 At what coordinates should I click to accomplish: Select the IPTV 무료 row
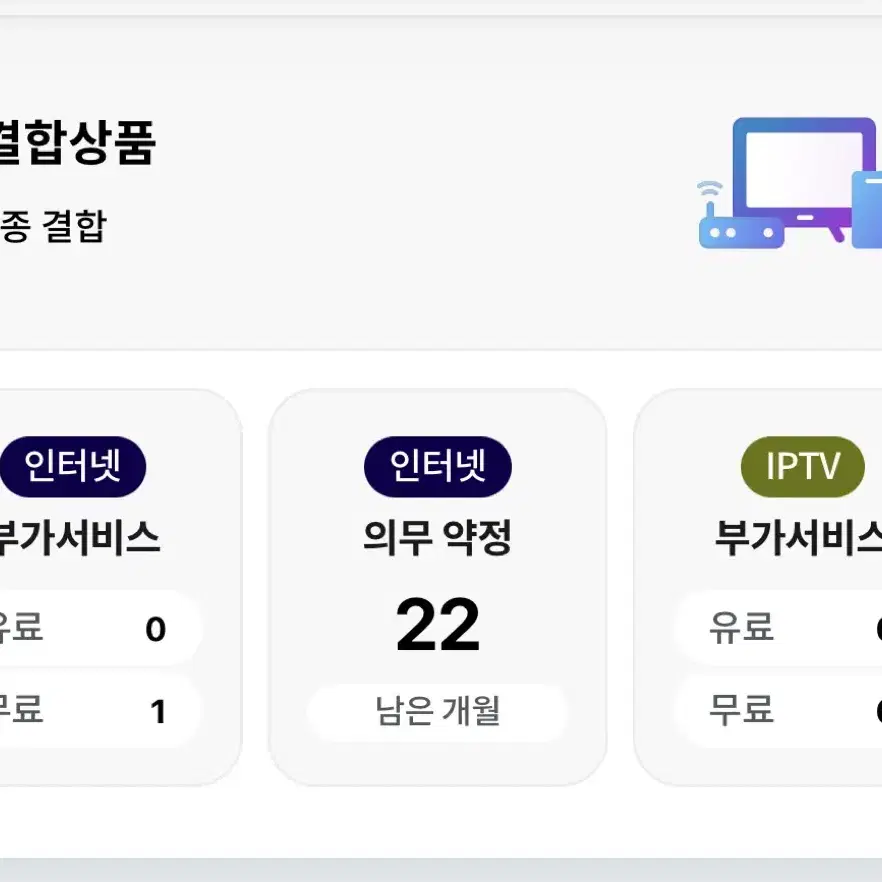click(x=778, y=711)
